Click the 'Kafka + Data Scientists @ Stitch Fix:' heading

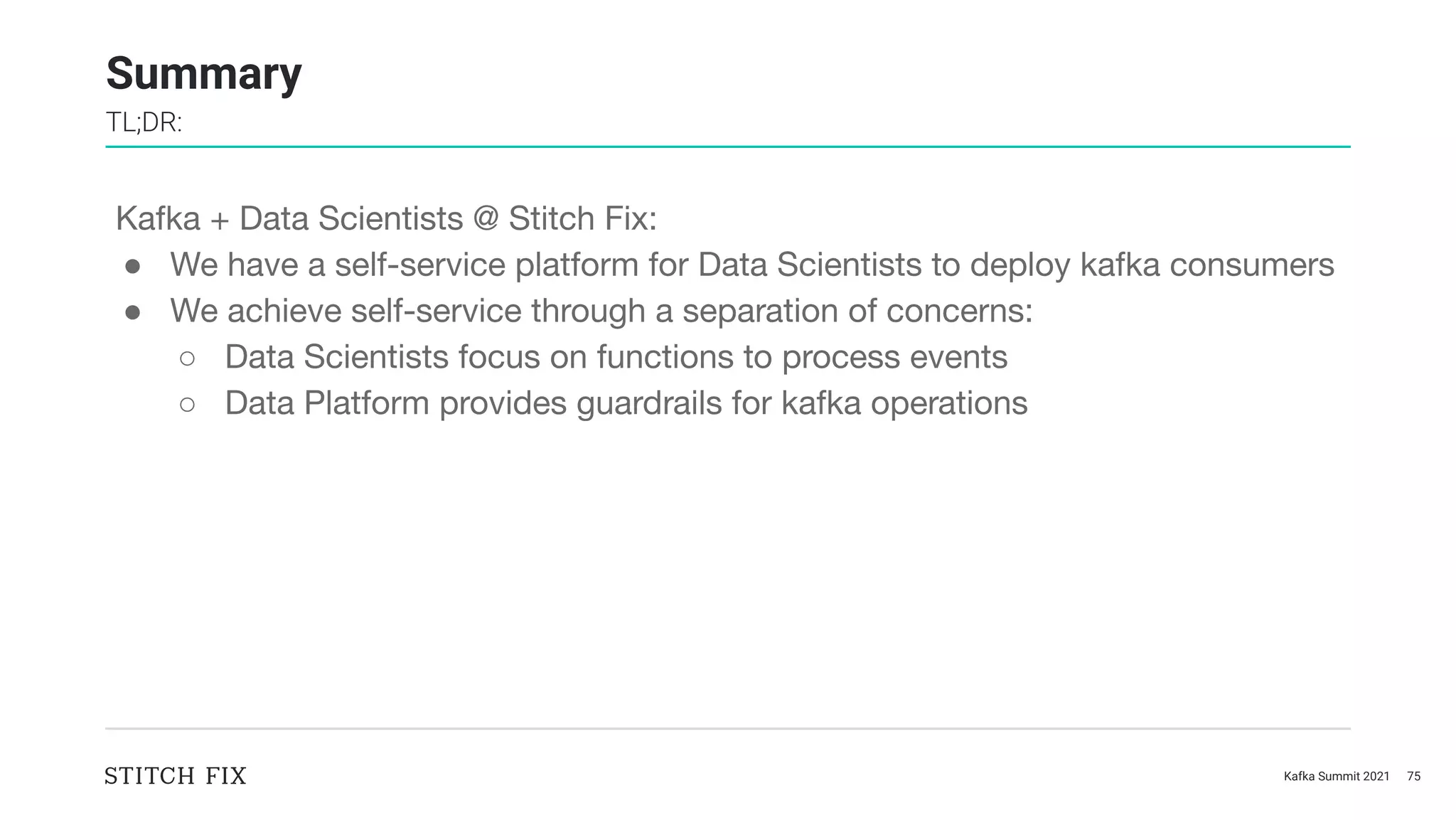coord(386,218)
